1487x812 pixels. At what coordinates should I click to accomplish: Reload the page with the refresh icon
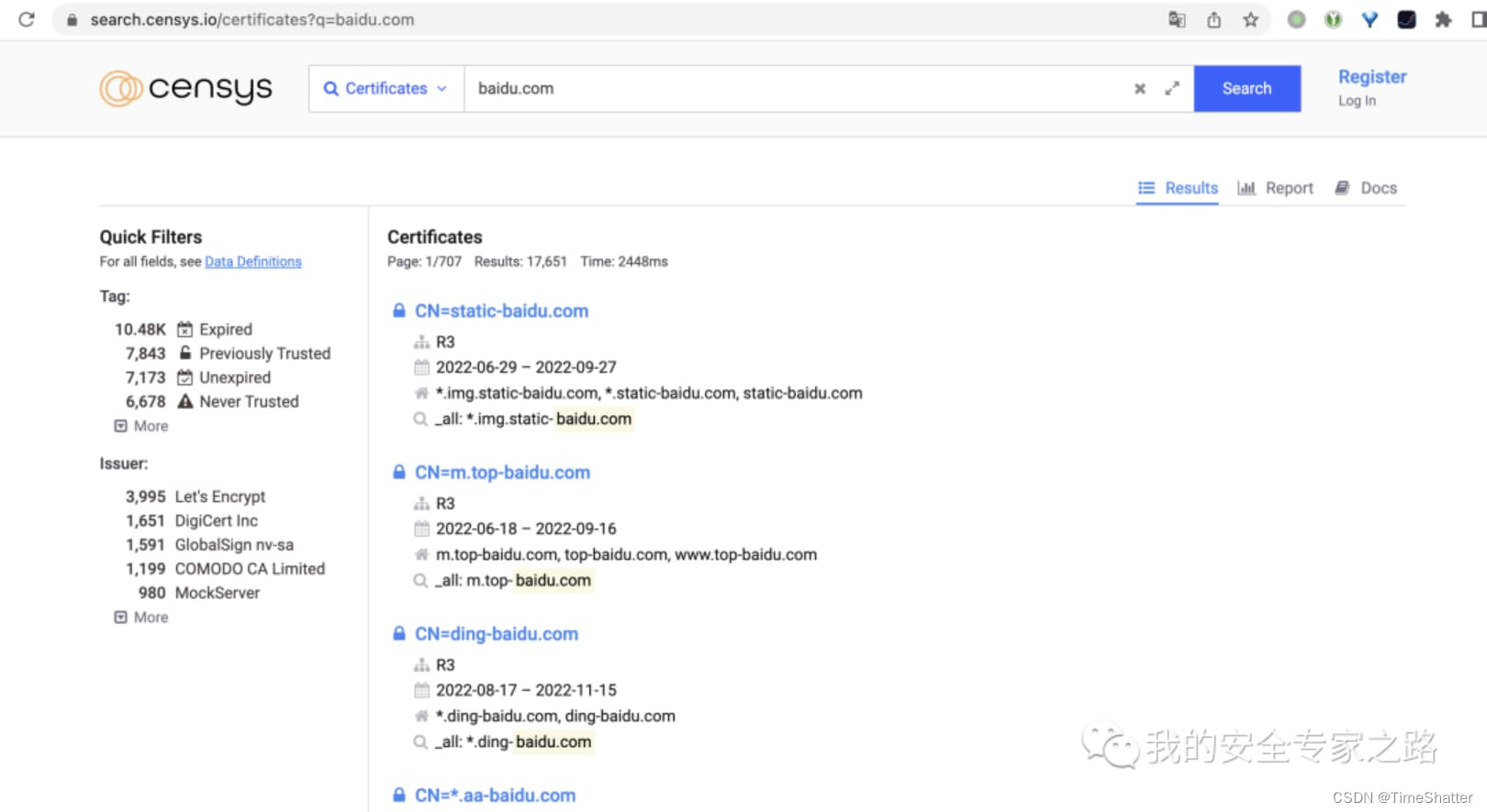tap(27, 19)
